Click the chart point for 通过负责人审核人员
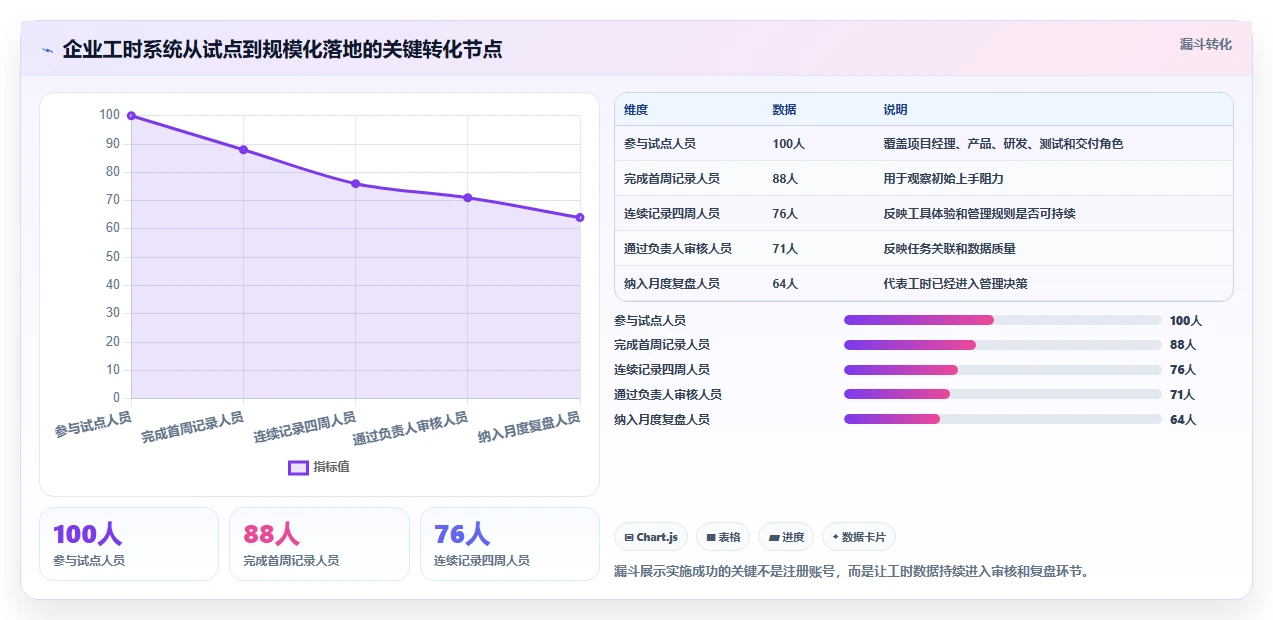1273x620 pixels. tap(468, 198)
